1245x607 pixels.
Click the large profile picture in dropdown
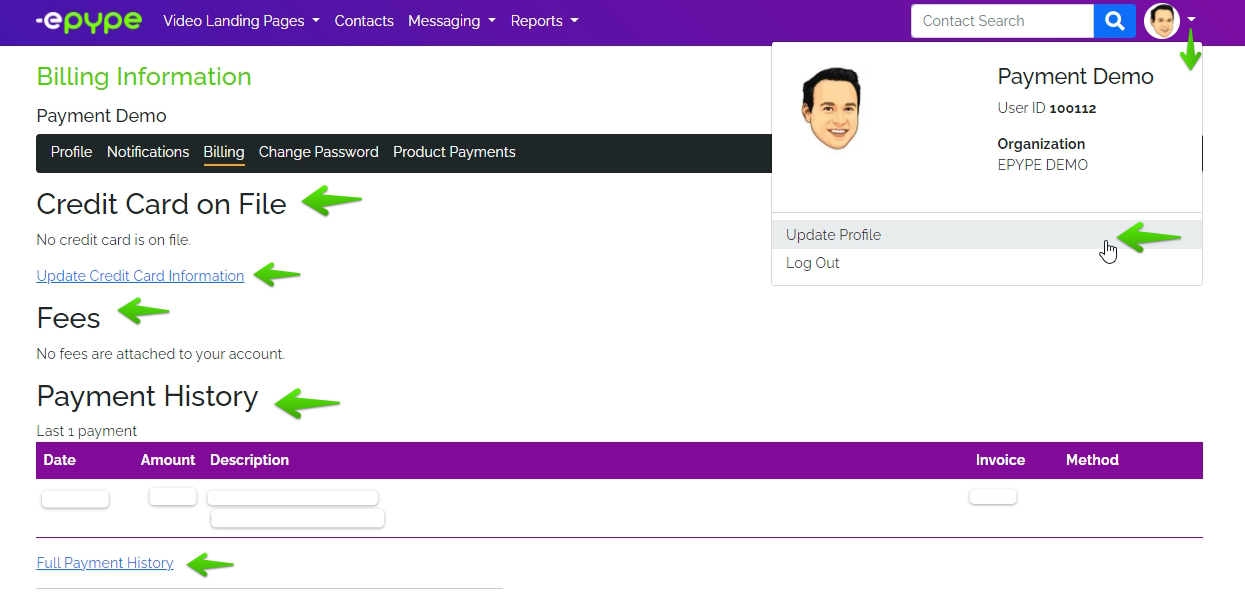(x=831, y=109)
